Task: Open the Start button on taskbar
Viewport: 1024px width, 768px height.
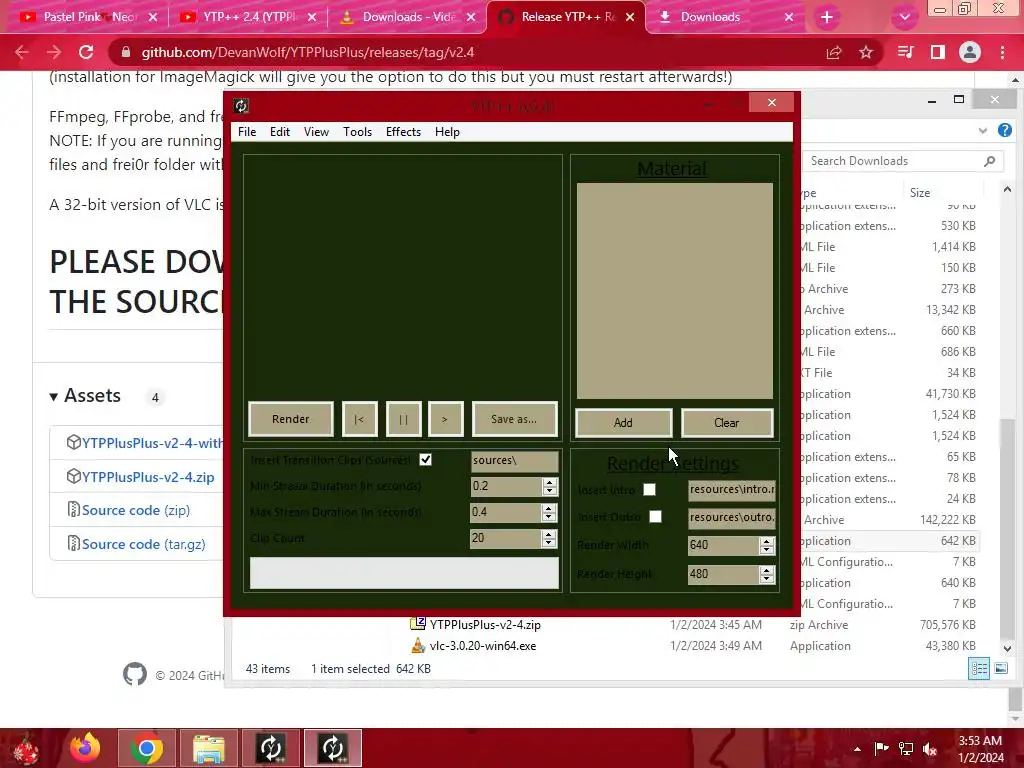Action: (26, 748)
